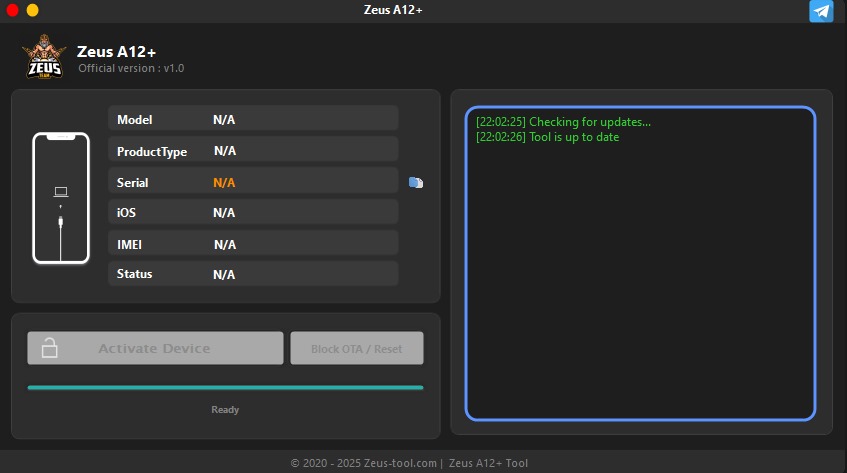Viewport: 847px width, 473px height.
Task: Click the Model field label
Action: (x=135, y=120)
